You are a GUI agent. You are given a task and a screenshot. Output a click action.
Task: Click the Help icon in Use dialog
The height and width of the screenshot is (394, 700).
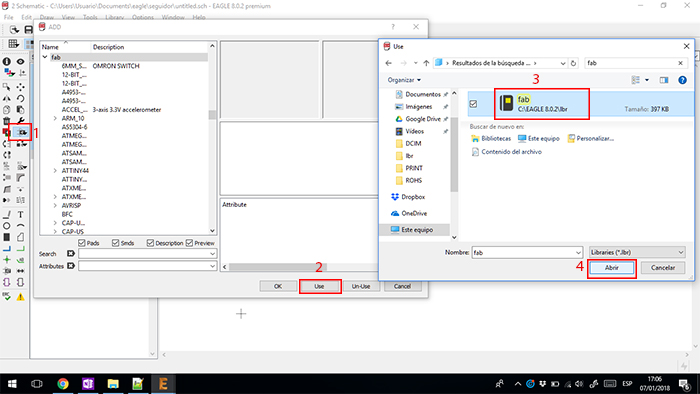[682, 80]
